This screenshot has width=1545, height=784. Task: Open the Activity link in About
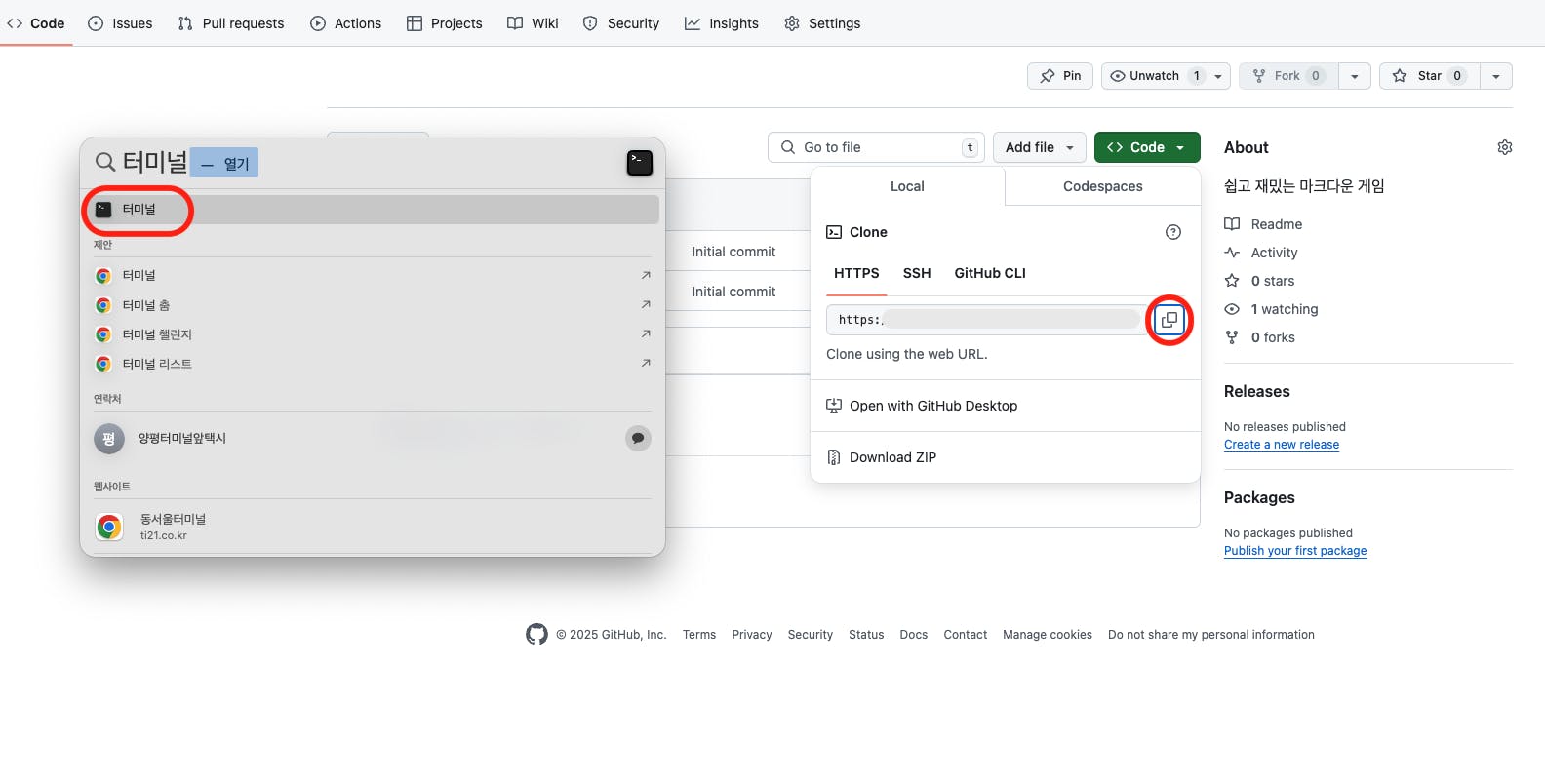coord(1261,253)
